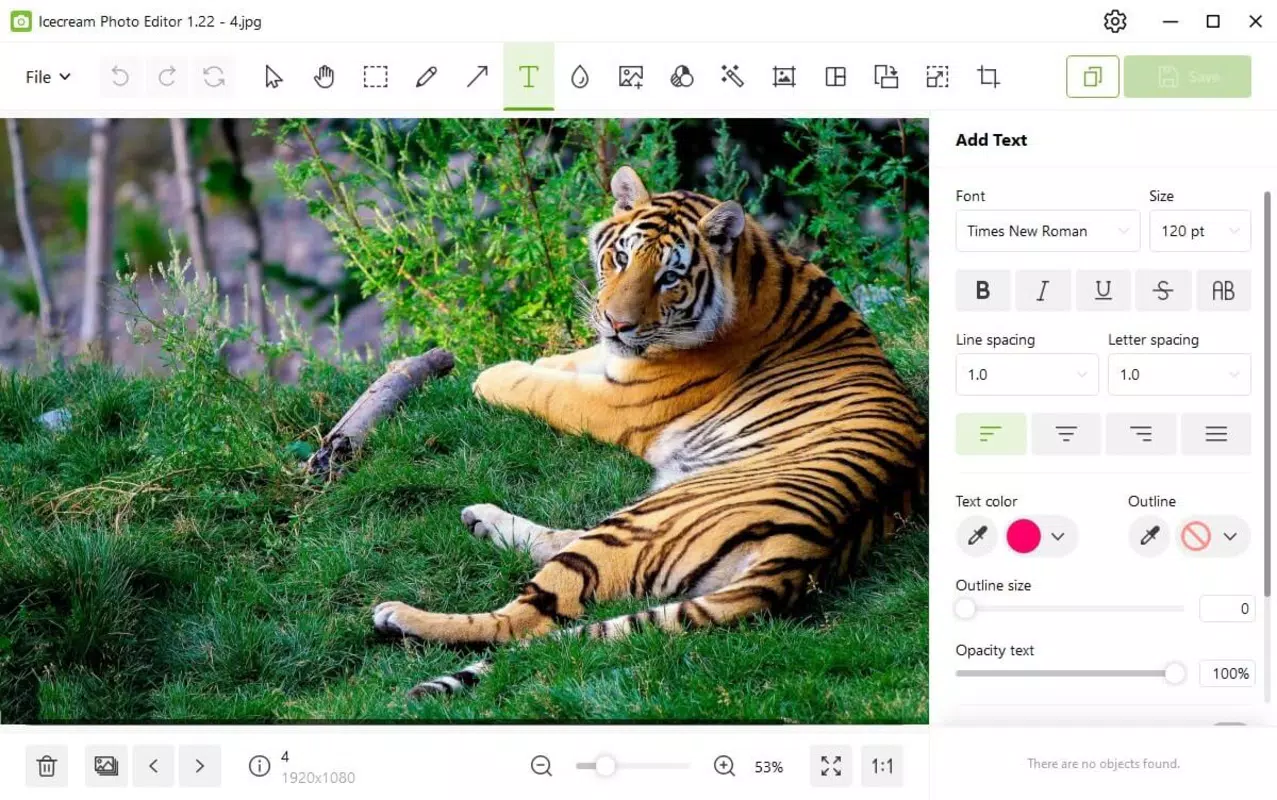Open the Collage layout icon
Viewport: 1277px width, 800px height.
835,77
